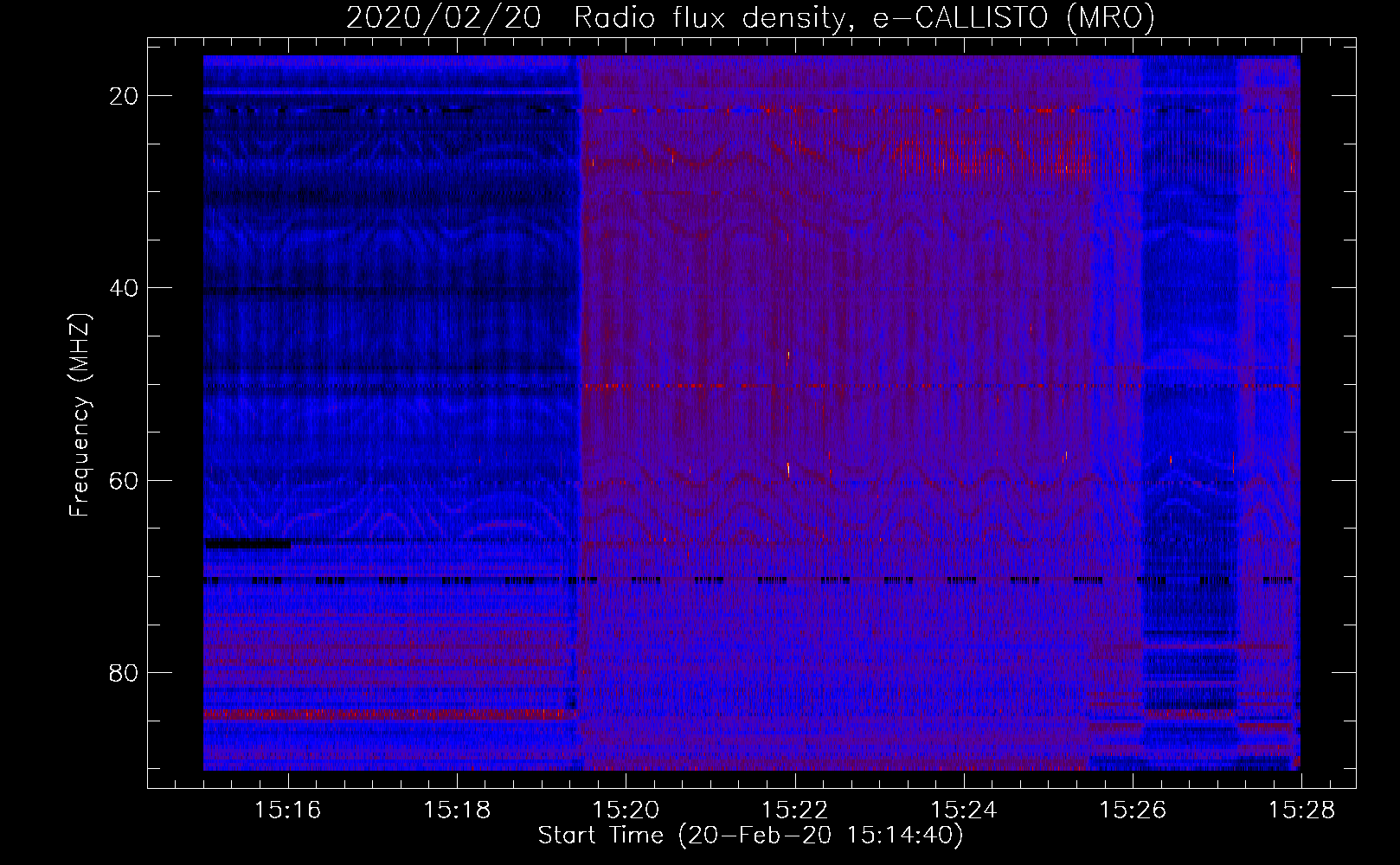Click the "Start Time (20-Feb-20 15:14:40)" label
Image resolution: width=1400 pixels, height=865 pixels.
[750, 836]
